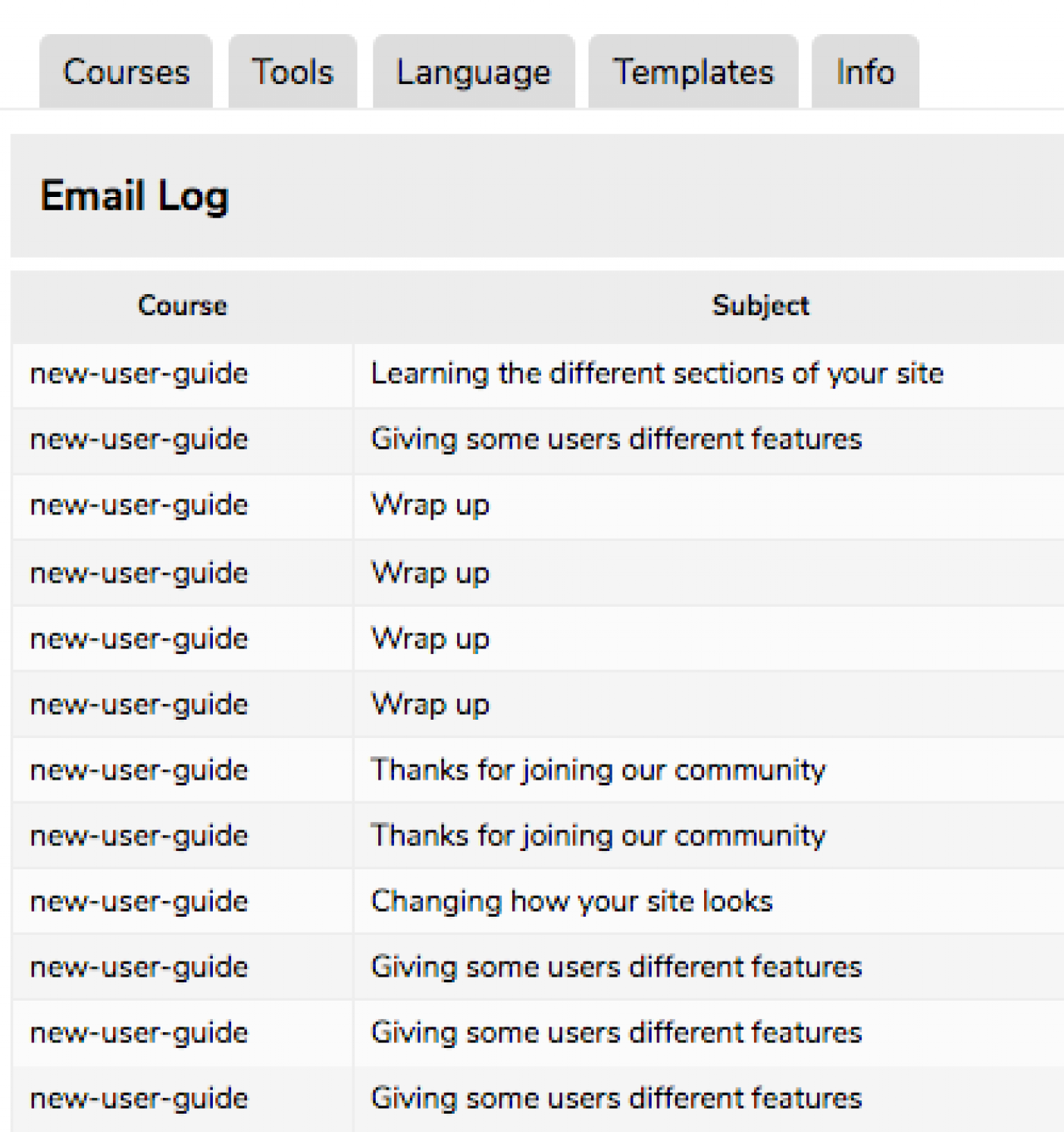Click new-user-guide beside the first 'Thanks for joining'
Screen dimensions: 1064x1132
pos(139,770)
